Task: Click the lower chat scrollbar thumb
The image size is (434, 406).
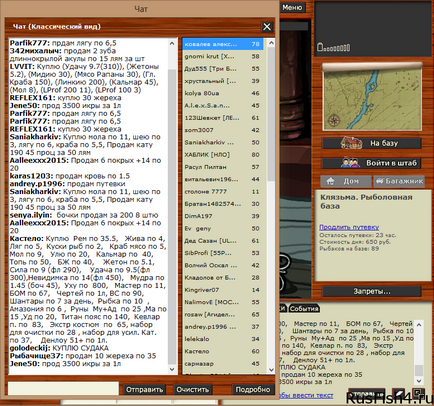Action: tap(419, 370)
